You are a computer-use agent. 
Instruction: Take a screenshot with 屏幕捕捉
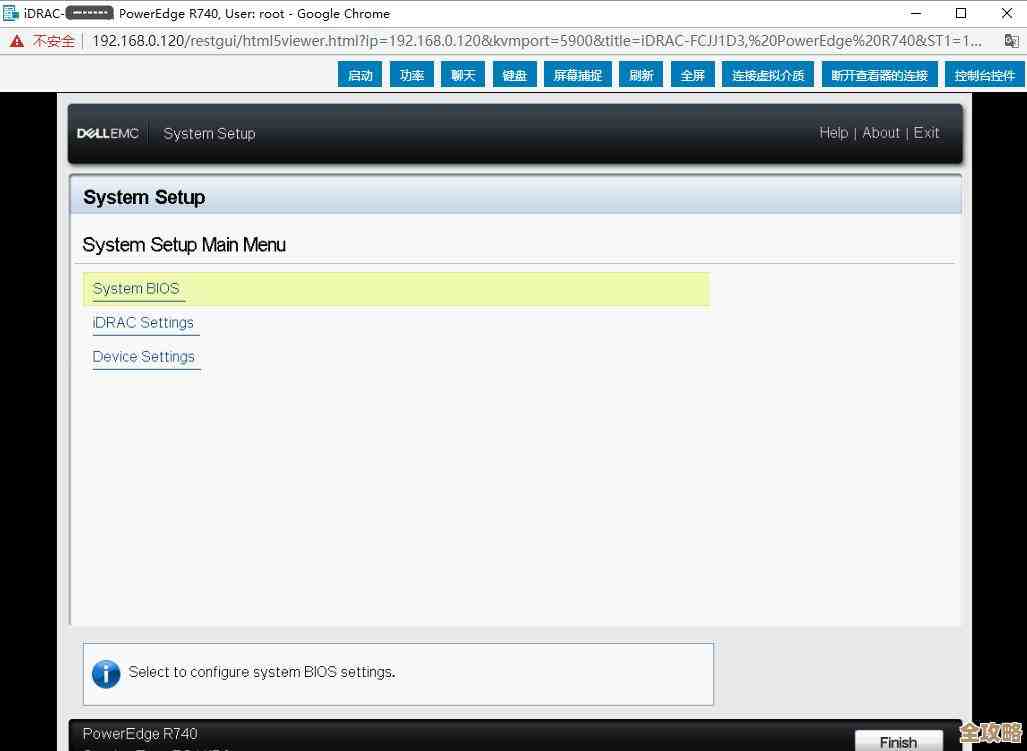click(x=578, y=75)
